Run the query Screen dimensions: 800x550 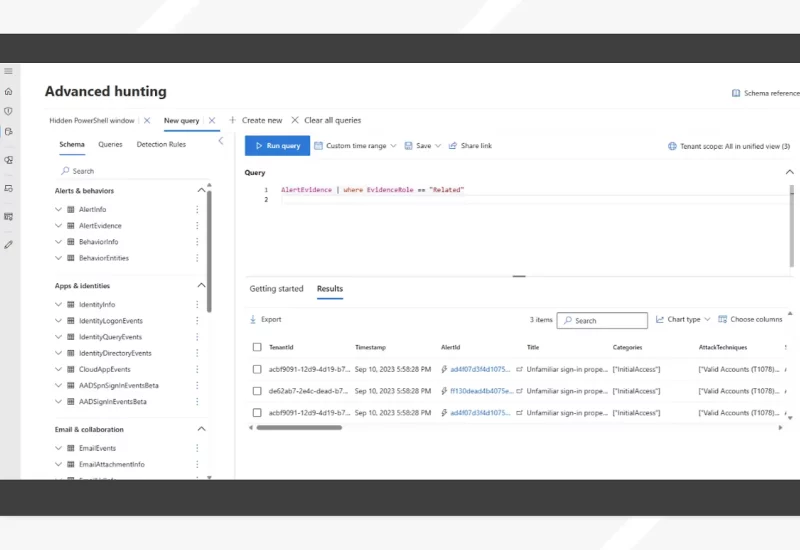[x=277, y=145]
